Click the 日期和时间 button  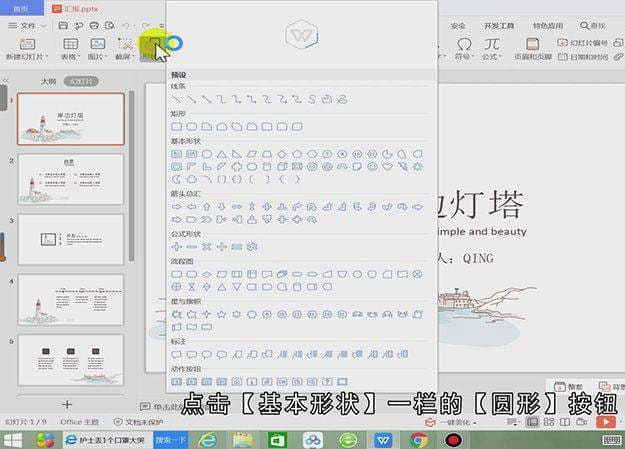[583, 57]
